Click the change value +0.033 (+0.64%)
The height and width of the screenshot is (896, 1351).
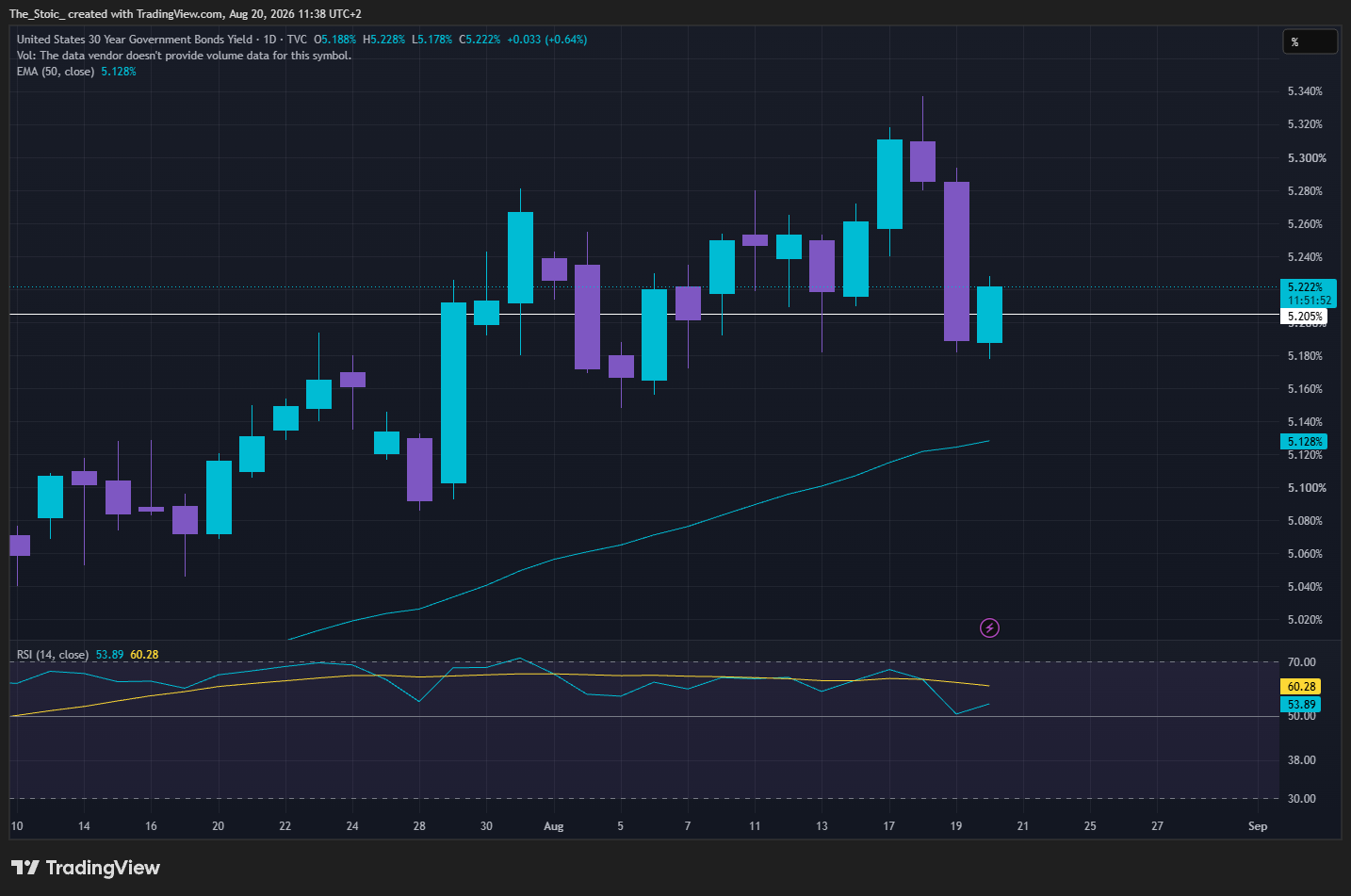click(x=547, y=40)
